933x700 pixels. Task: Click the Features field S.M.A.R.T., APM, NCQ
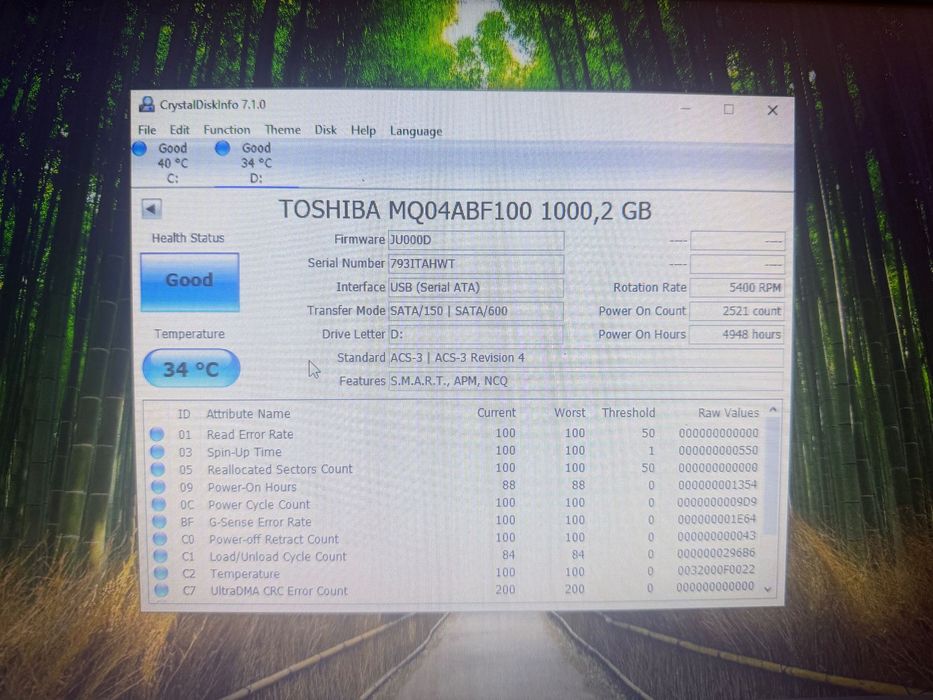(586, 381)
